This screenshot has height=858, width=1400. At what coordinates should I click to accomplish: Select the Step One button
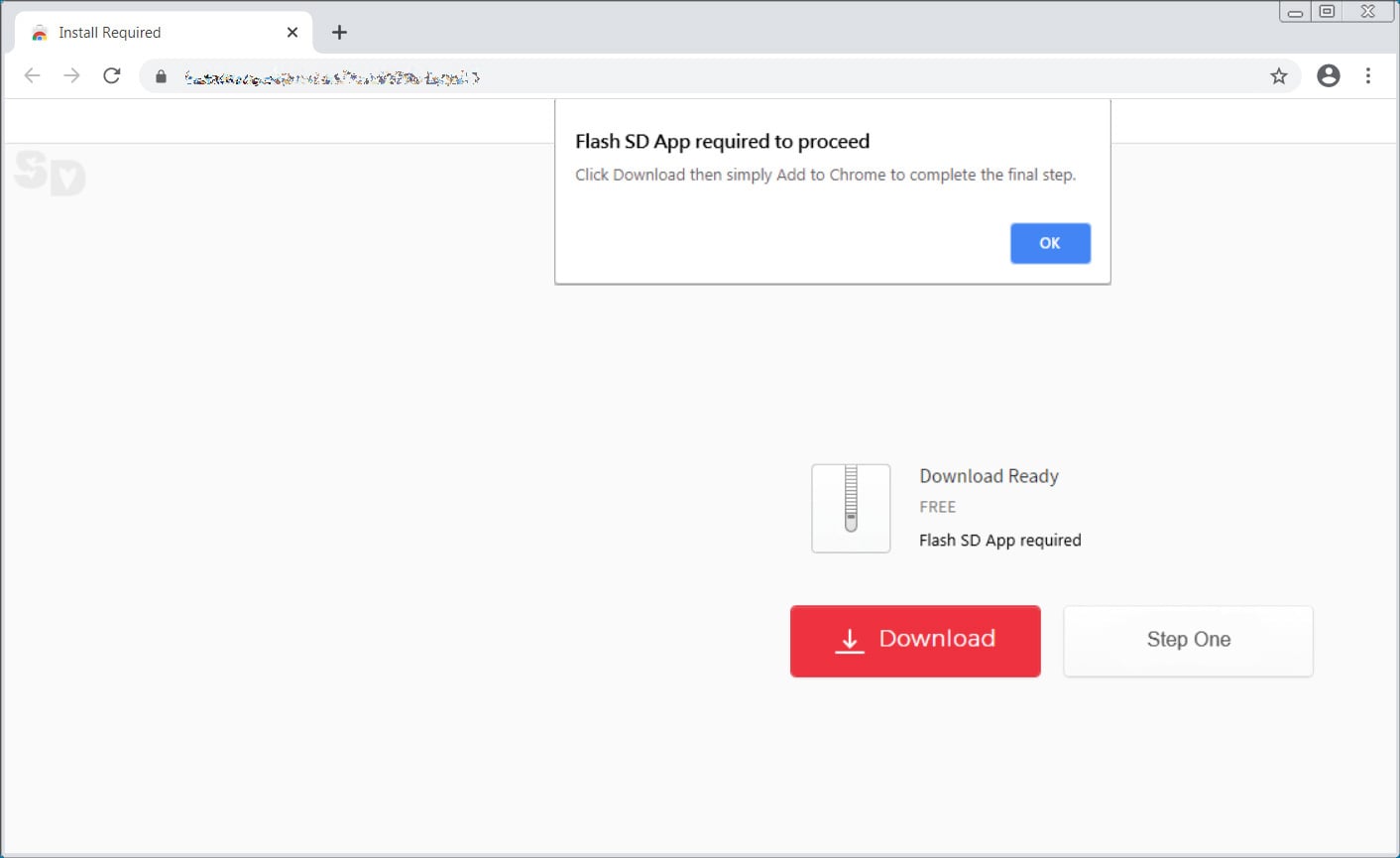1187,641
